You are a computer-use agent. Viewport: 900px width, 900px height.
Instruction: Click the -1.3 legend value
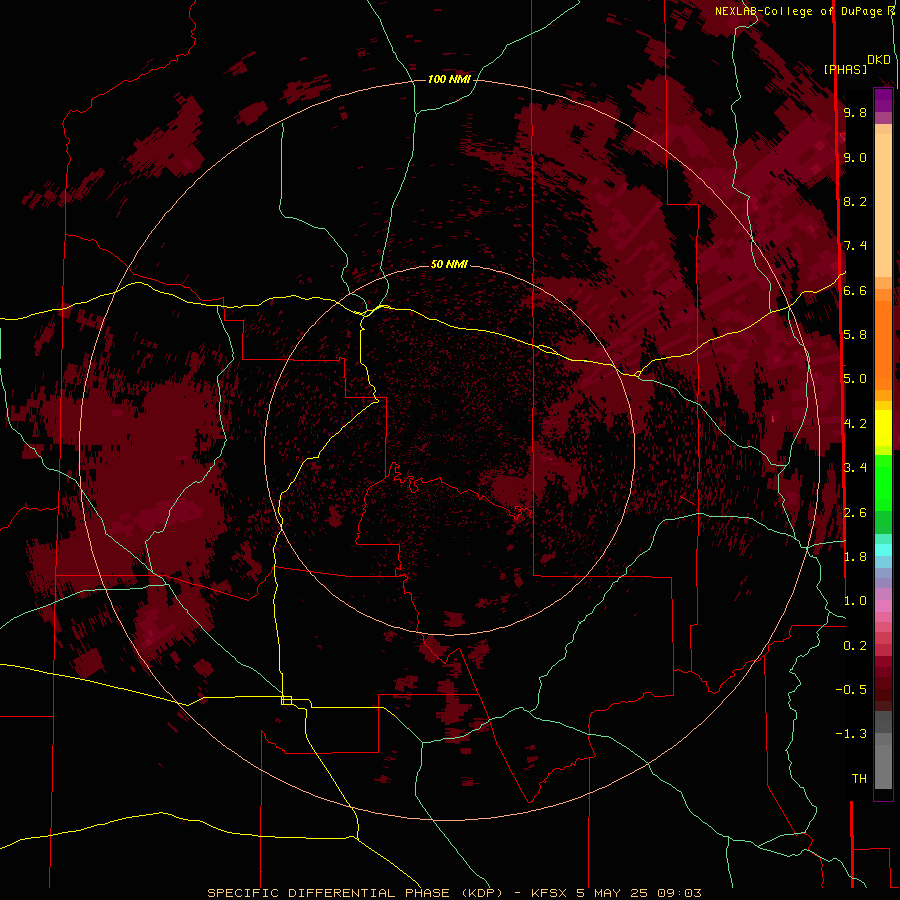[x=851, y=734]
